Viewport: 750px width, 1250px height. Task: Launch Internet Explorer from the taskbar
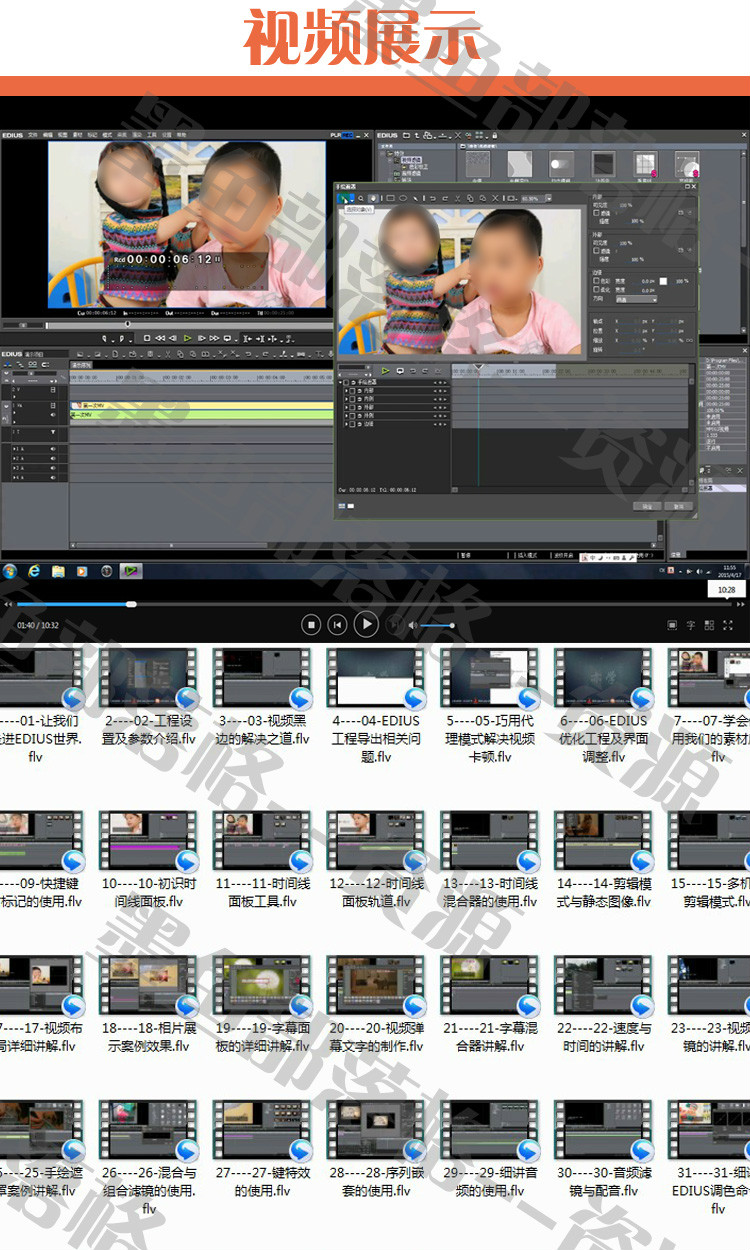pyautogui.click(x=34, y=571)
